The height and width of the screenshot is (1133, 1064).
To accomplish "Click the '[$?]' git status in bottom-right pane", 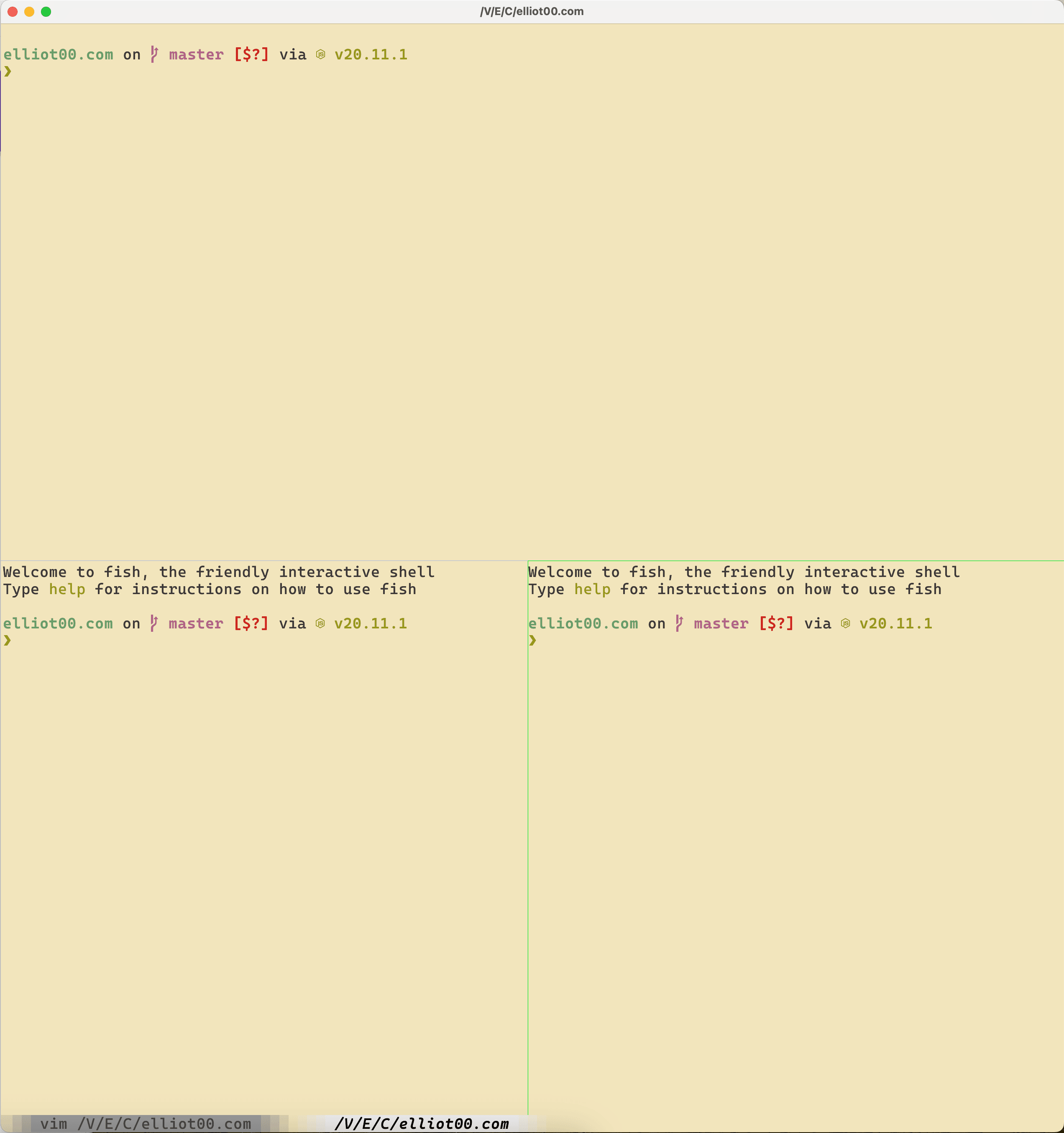I will tap(776, 623).
